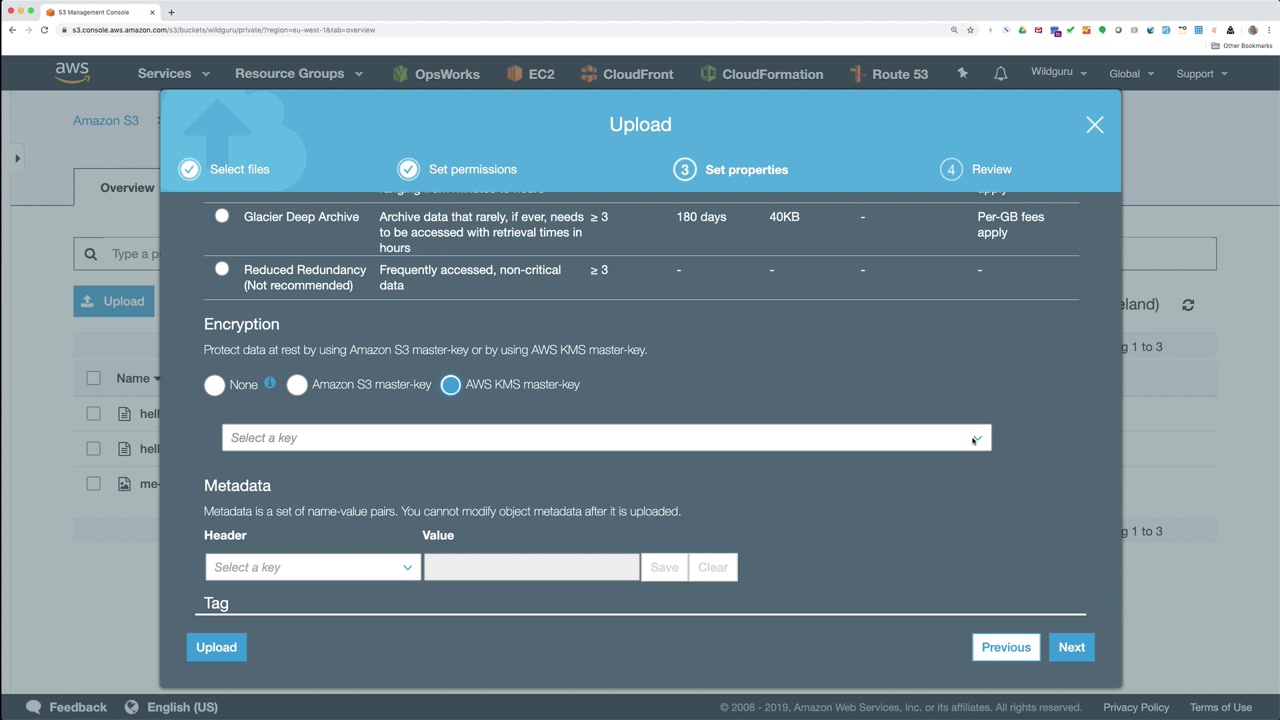Tick the select-all checkbox beside Name
This screenshot has height=720, width=1280.
pos(93,378)
